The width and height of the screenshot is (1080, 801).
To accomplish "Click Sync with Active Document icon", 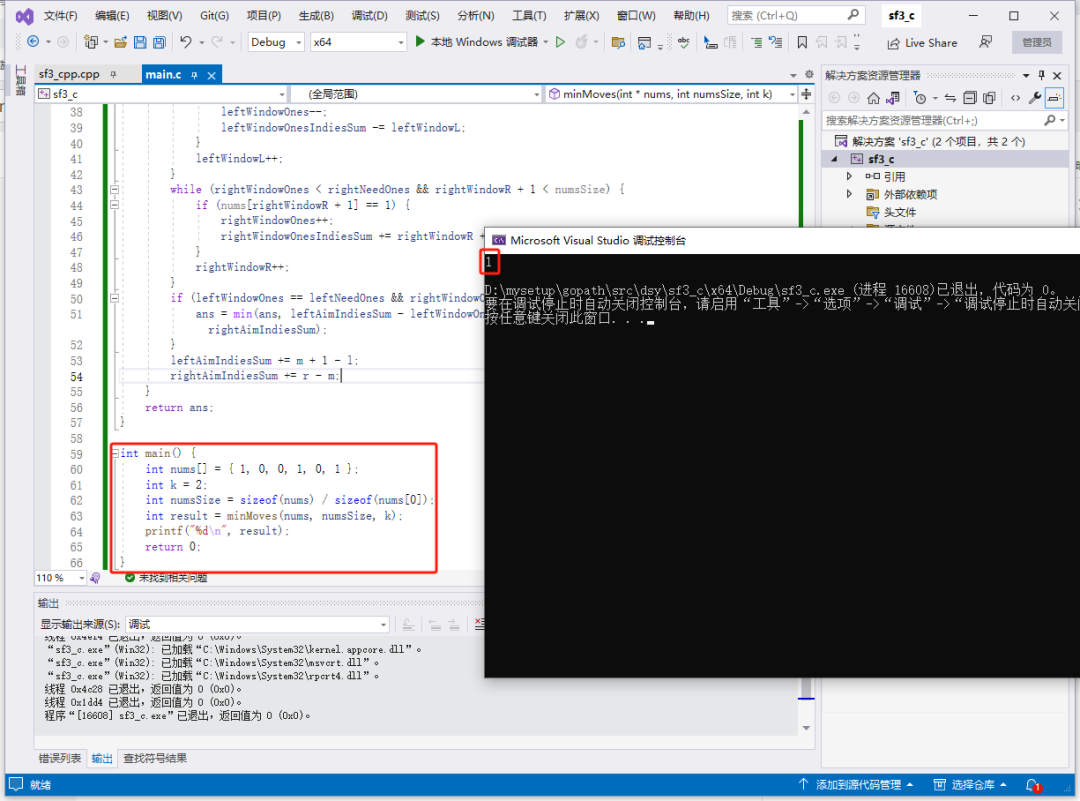I will point(951,98).
